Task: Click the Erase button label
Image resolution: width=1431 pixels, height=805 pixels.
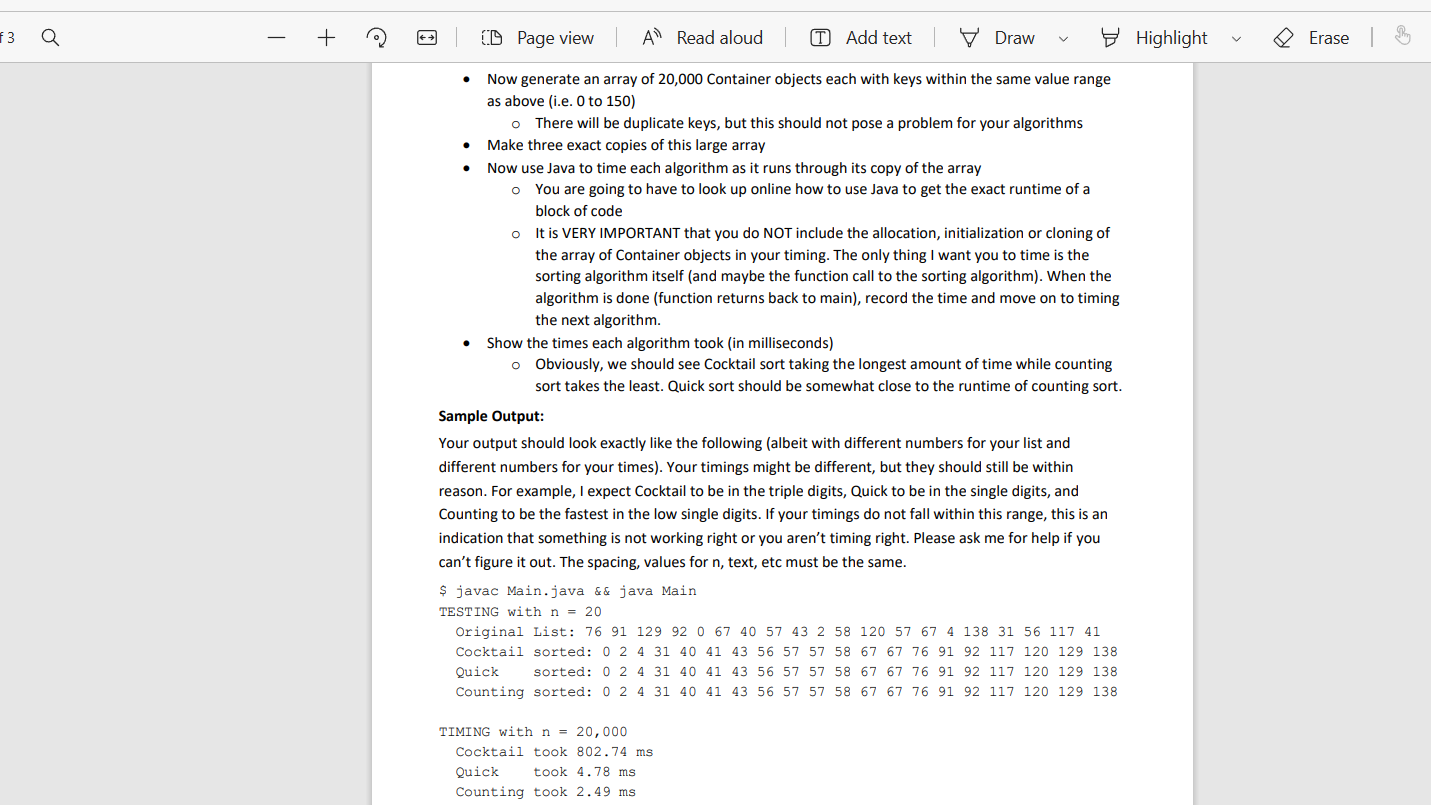Action: tap(1328, 37)
